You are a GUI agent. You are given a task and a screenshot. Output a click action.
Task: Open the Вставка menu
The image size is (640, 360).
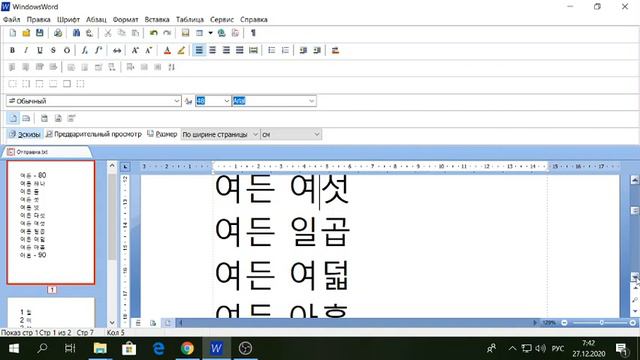[157, 20]
